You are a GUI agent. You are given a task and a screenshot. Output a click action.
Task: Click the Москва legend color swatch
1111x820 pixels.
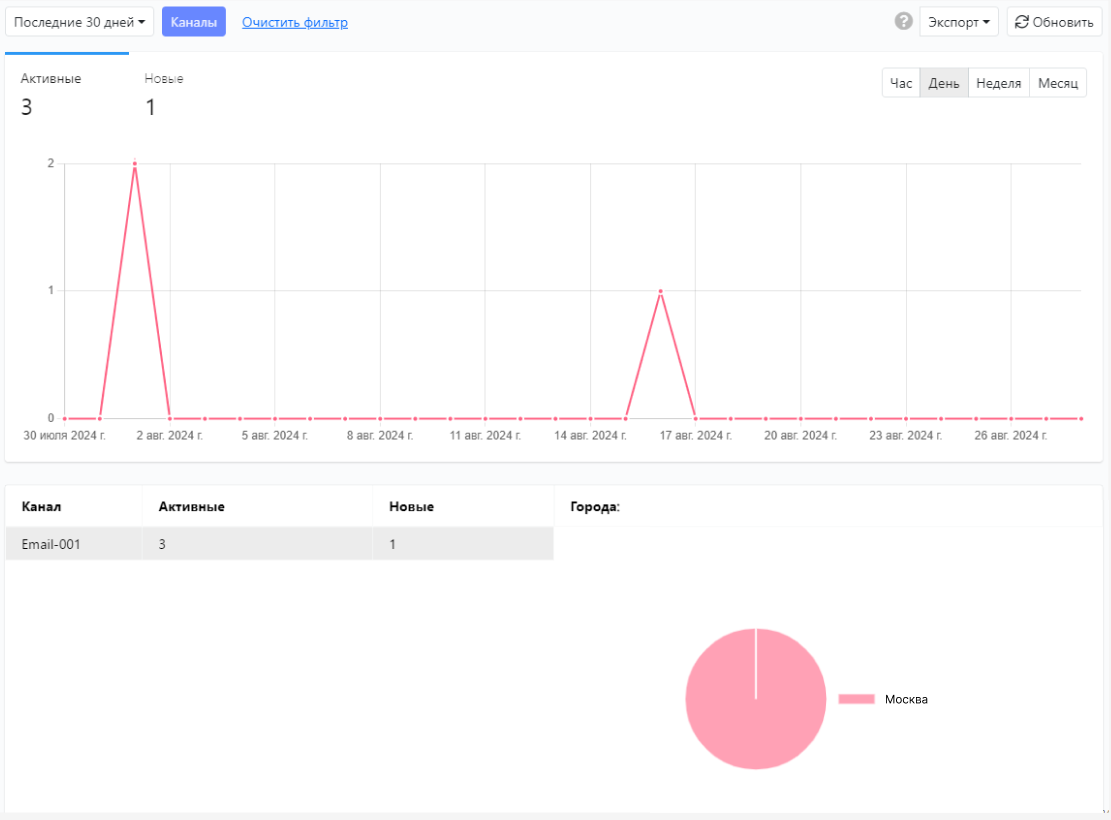856,699
